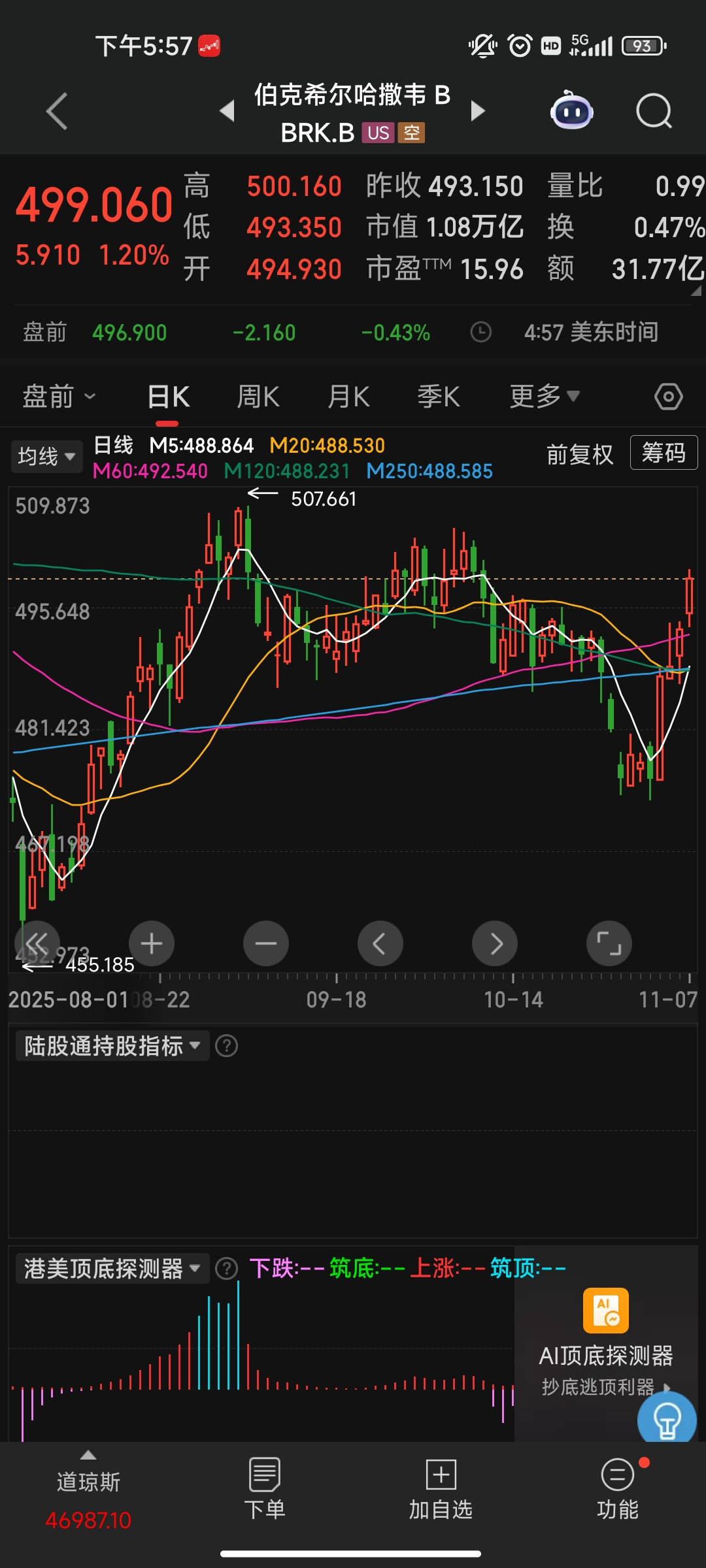Open the orange AI顶底探测器 icon
This screenshot has width=706, height=1568.
[606, 1310]
